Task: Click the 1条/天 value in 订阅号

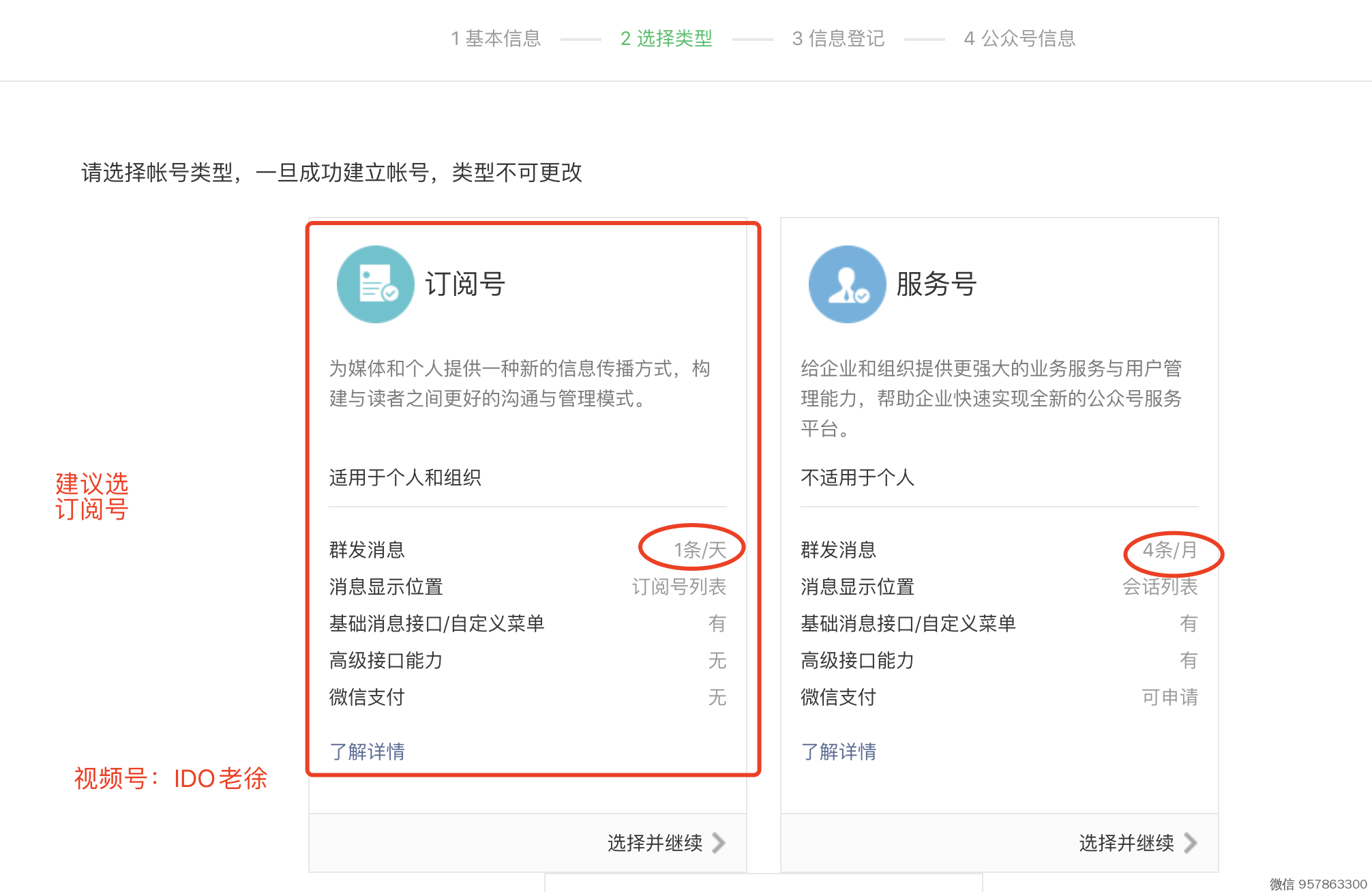Action: pyautogui.click(x=700, y=550)
